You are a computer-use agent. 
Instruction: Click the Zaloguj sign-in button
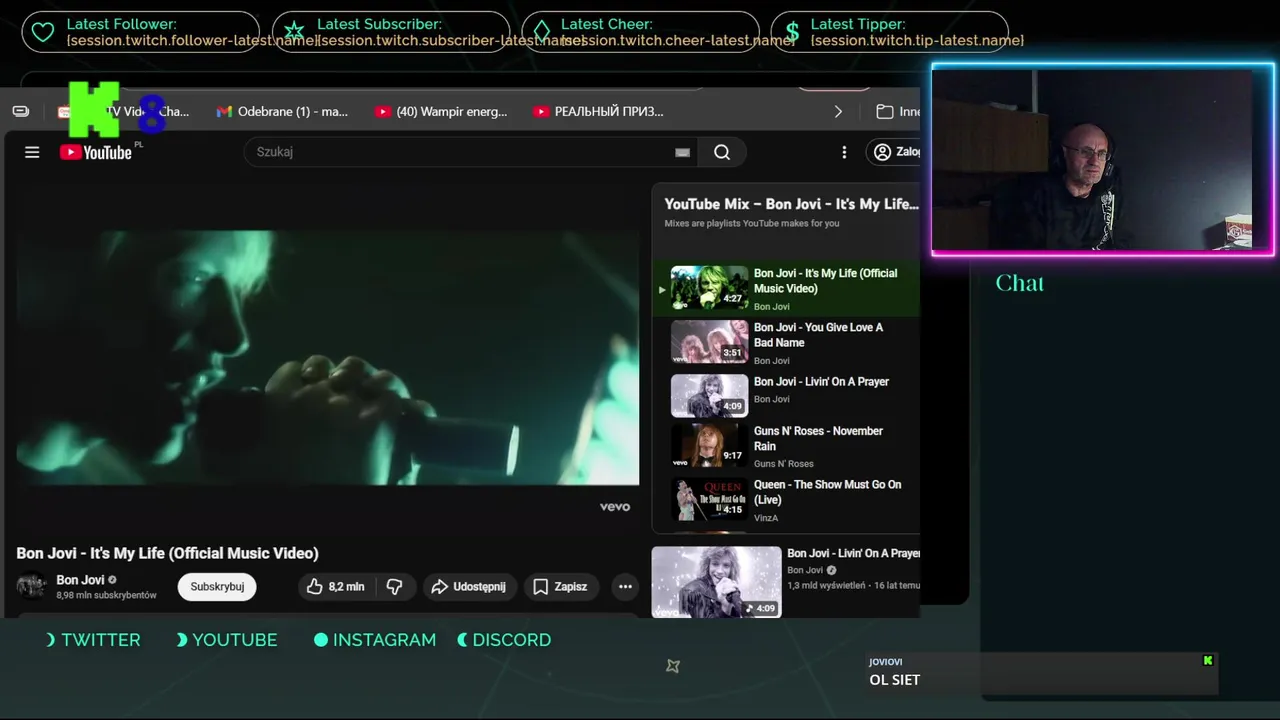[896, 152]
